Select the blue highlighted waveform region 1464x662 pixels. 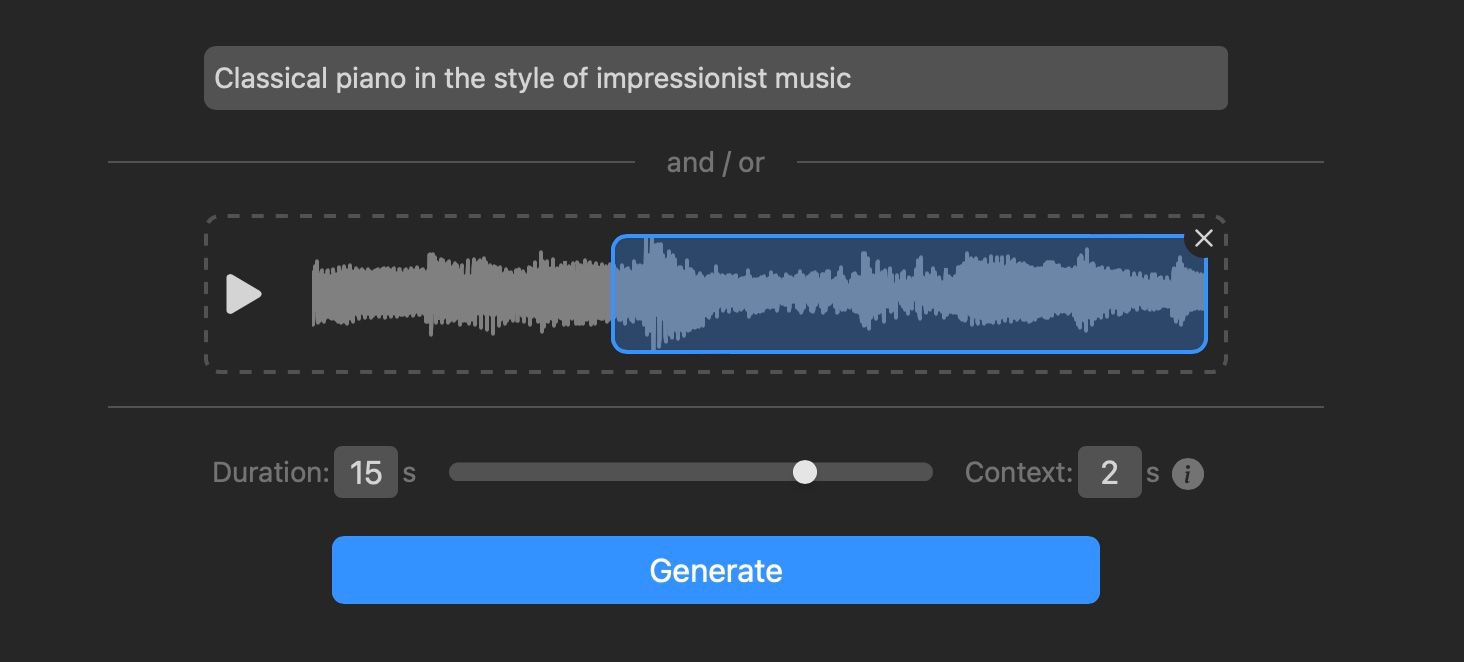click(910, 294)
